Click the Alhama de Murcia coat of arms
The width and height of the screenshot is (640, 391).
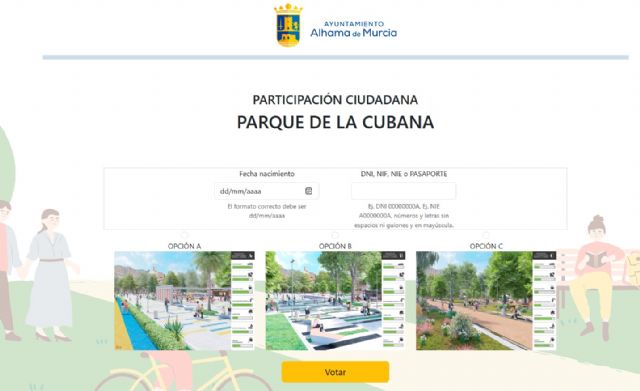tap(288, 25)
